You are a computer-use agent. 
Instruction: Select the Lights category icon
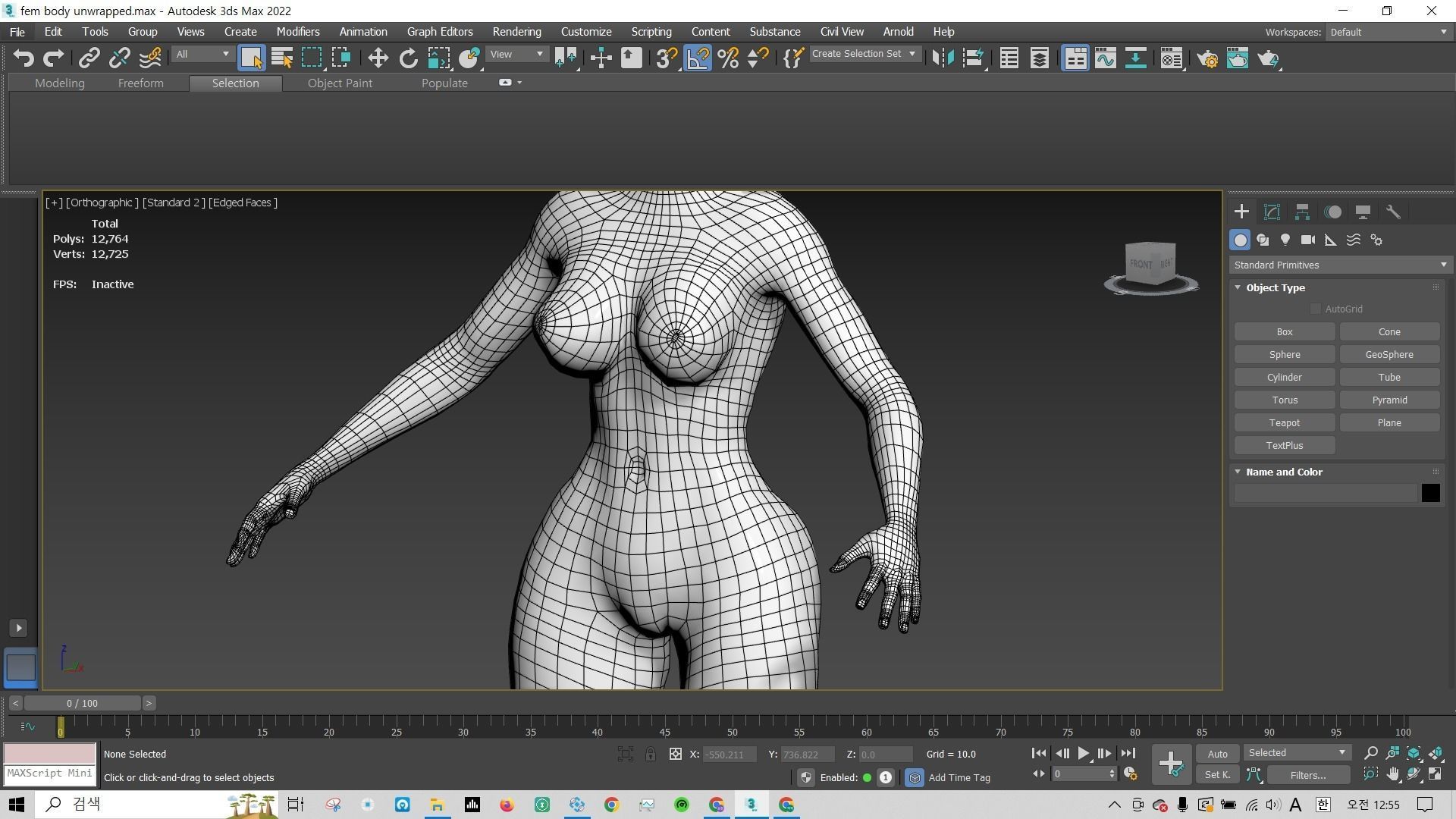[x=1285, y=240]
